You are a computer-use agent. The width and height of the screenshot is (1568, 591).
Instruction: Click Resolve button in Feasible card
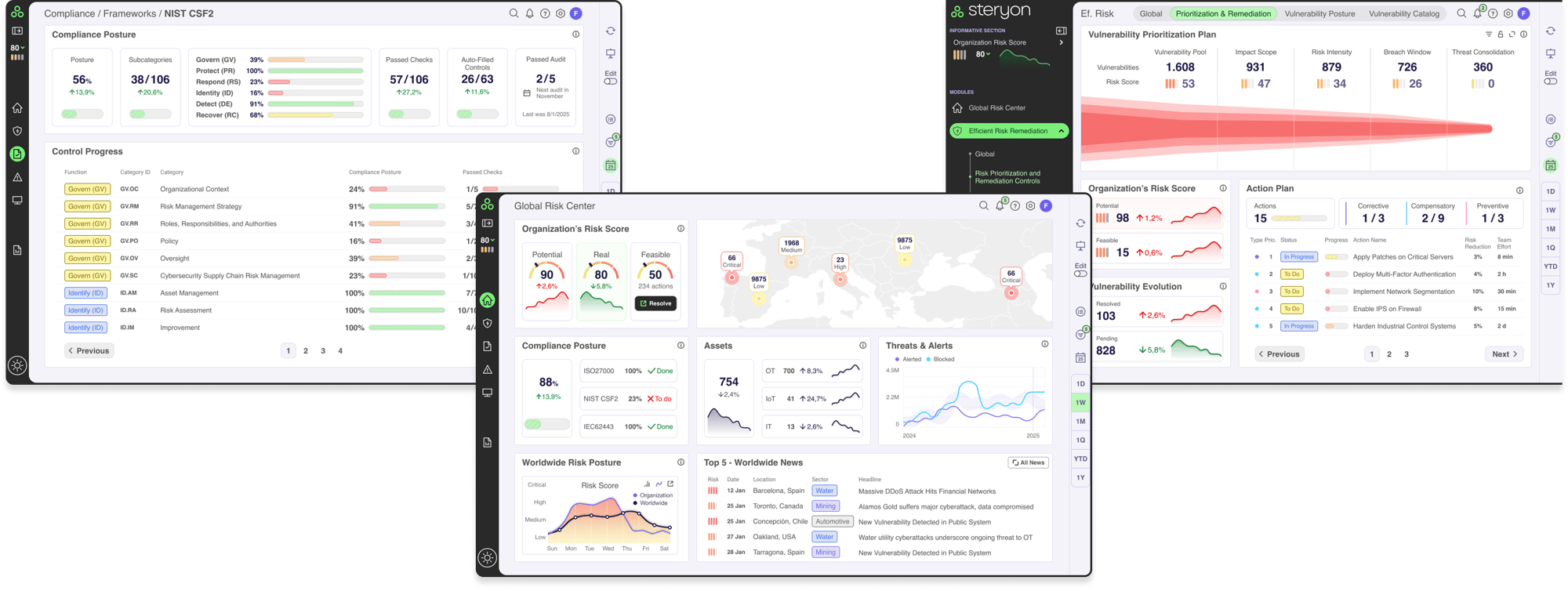655,303
